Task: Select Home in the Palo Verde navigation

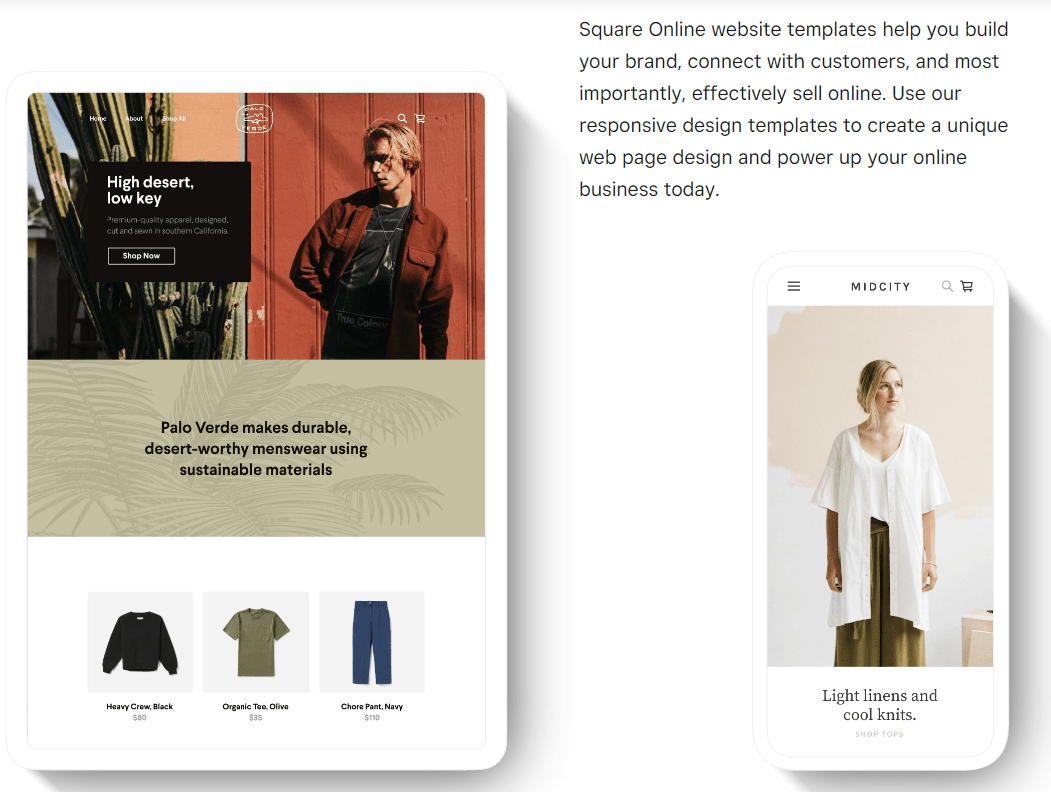Action: click(x=97, y=118)
